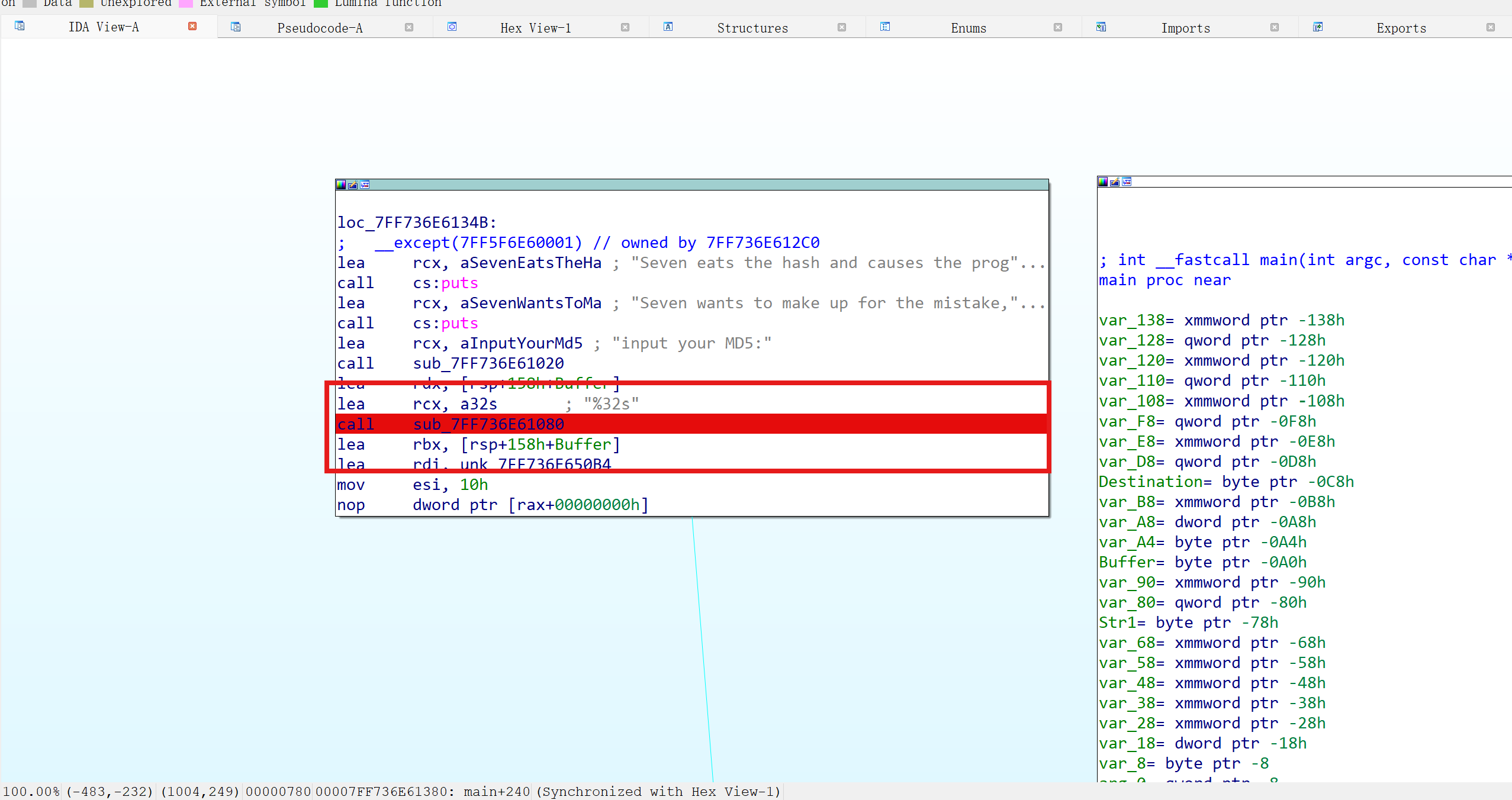The height and width of the screenshot is (800, 1512).
Task: Click the sub_7FF736E61020 call target
Action: (488, 363)
